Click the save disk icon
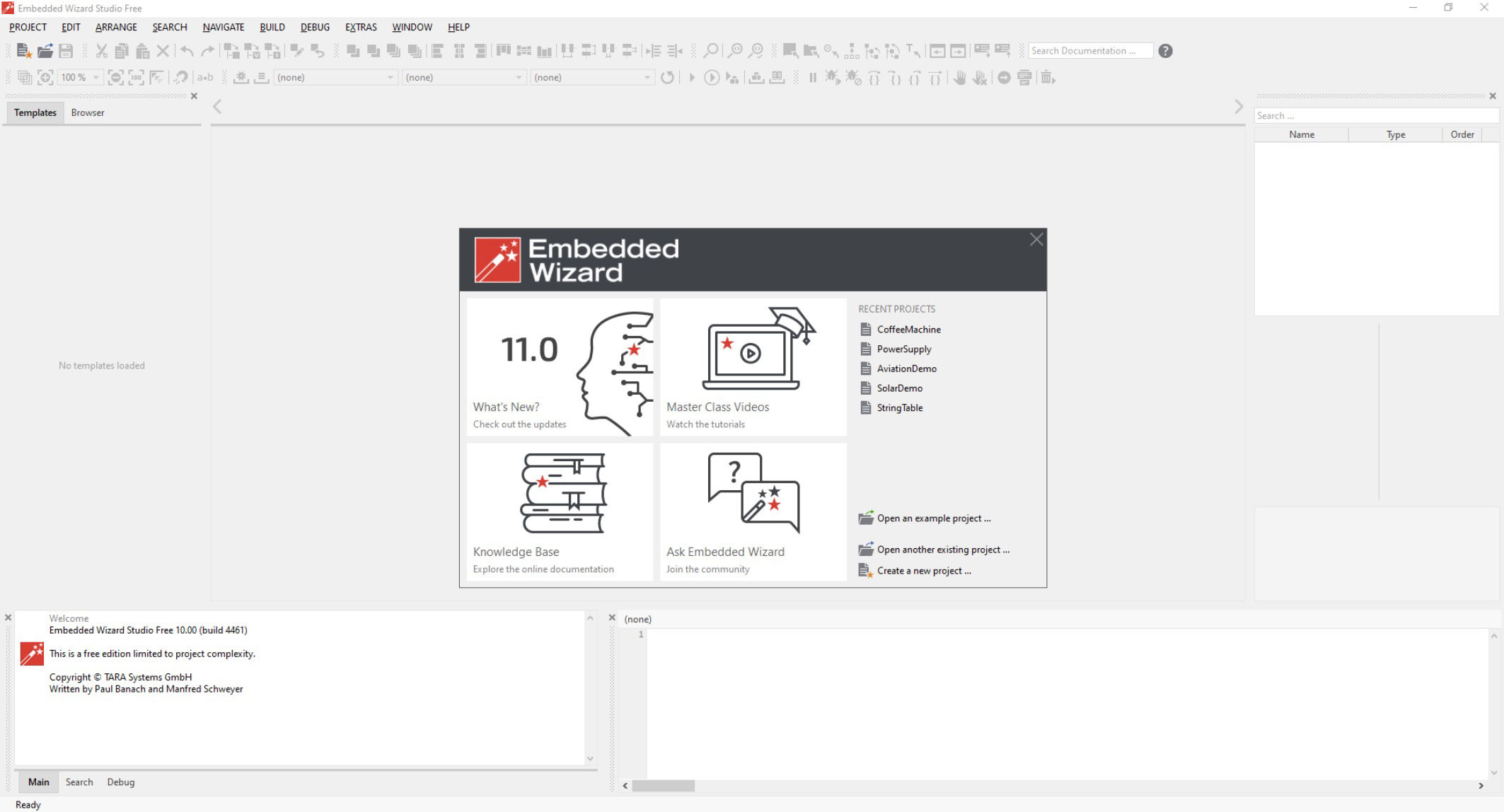1504x812 pixels. click(66, 51)
